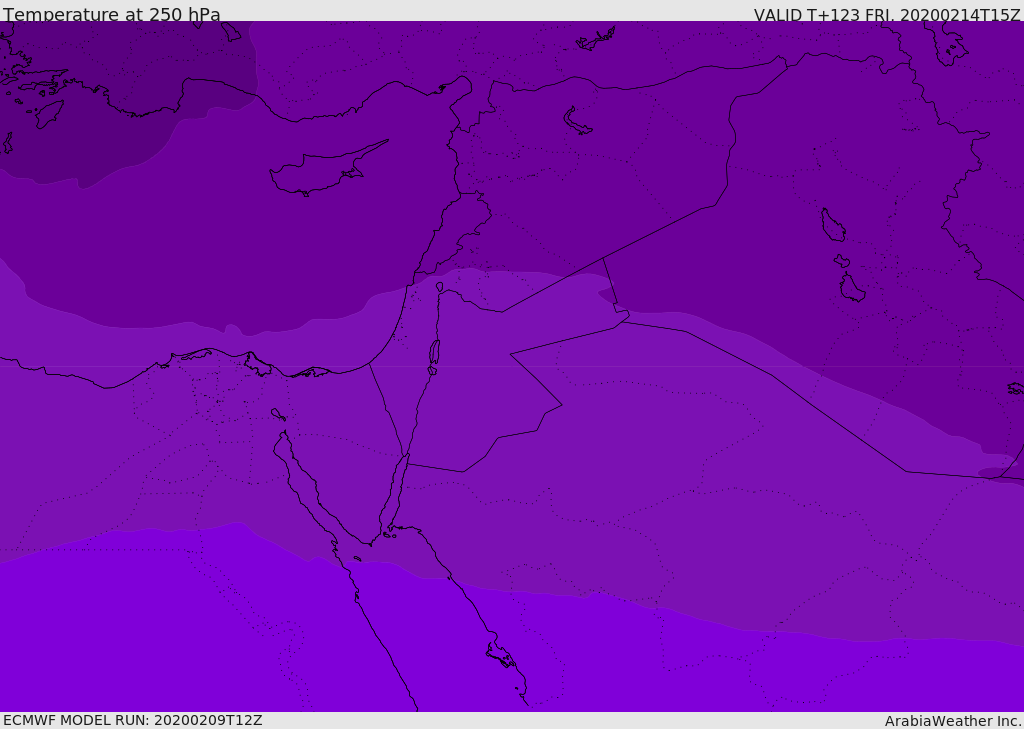Click the ECMWF MODEL RUN timestamp text
The width and height of the screenshot is (1024, 729).
coord(132,720)
